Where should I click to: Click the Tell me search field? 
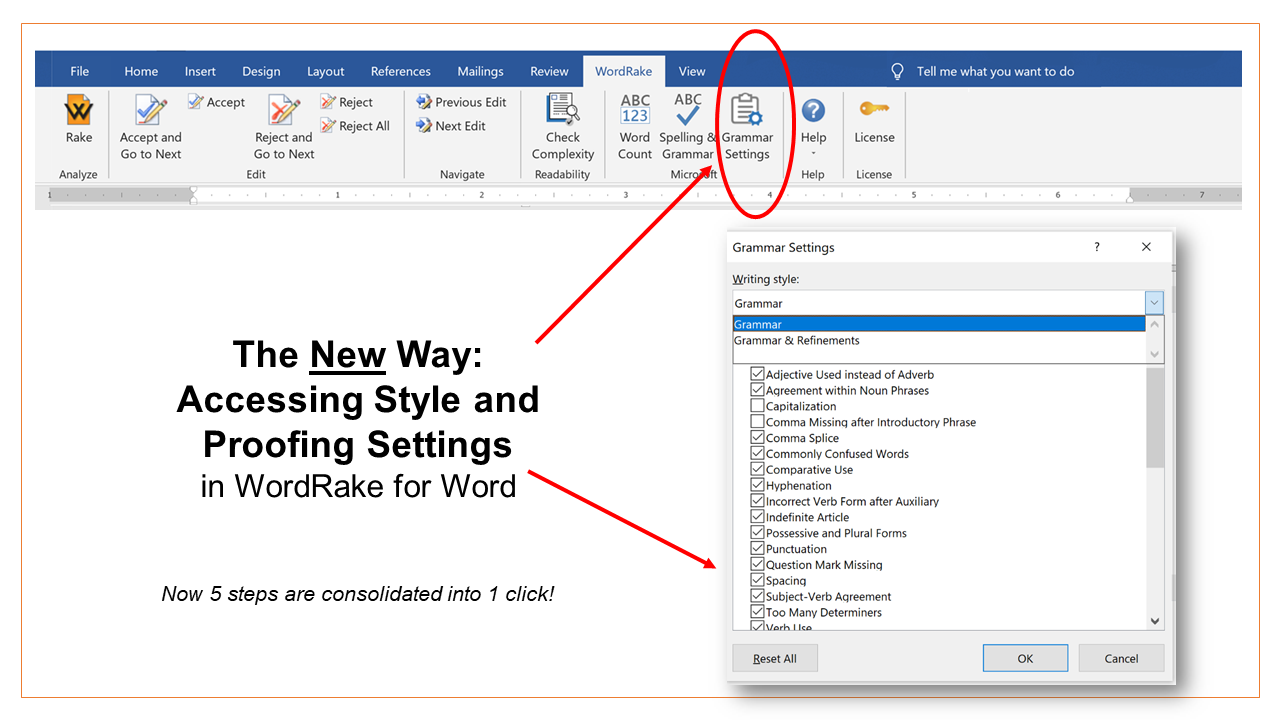(x=995, y=71)
